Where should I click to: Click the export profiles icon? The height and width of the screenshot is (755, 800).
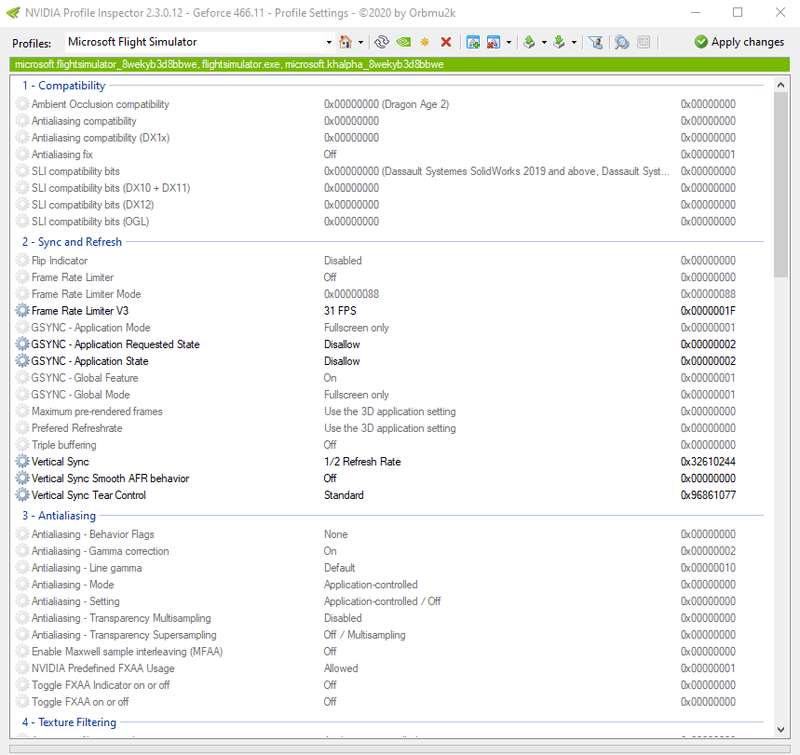[x=529, y=42]
